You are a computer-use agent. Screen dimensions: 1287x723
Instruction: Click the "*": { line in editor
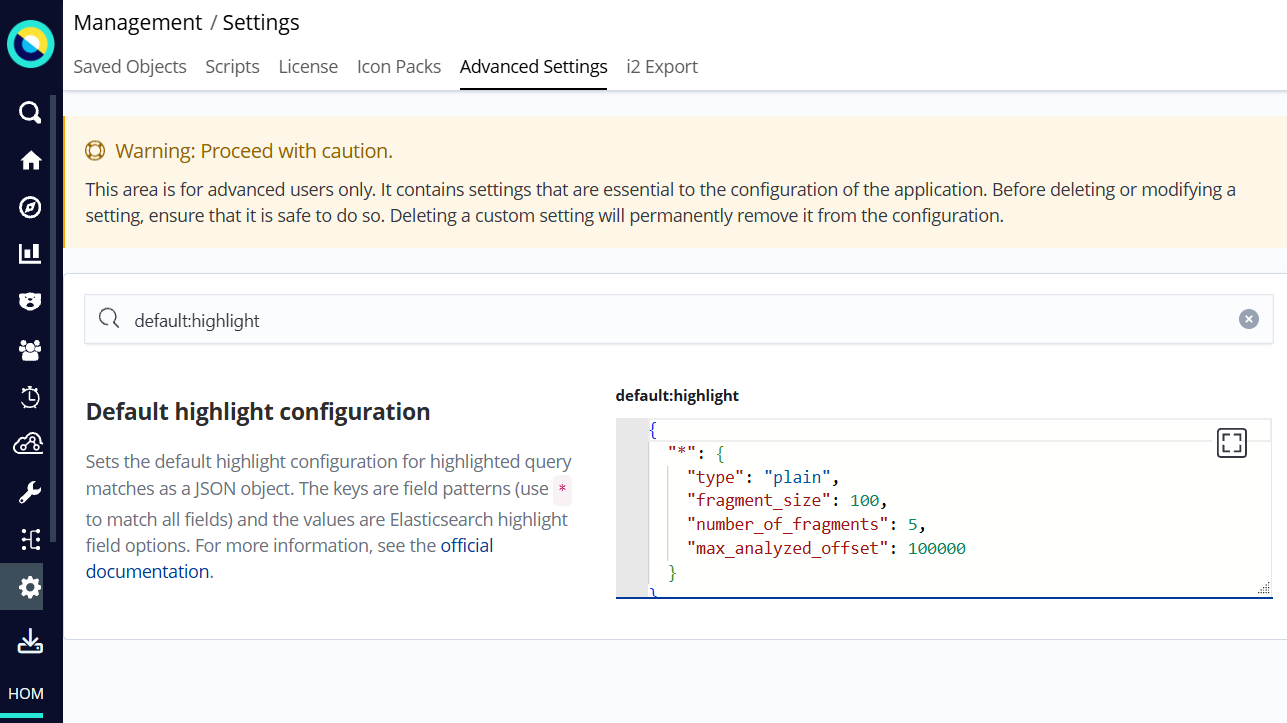(696, 453)
